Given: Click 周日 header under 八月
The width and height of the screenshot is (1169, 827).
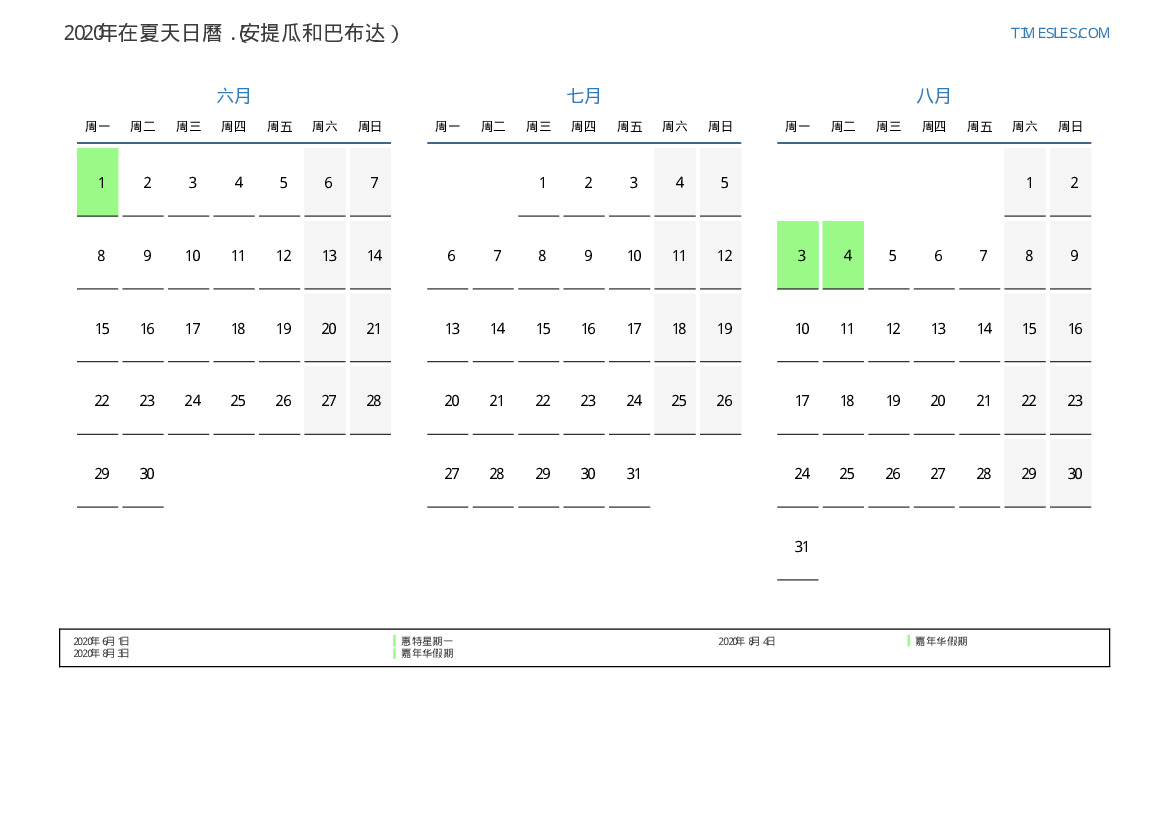Looking at the screenshot, I should click(1070, 127).
